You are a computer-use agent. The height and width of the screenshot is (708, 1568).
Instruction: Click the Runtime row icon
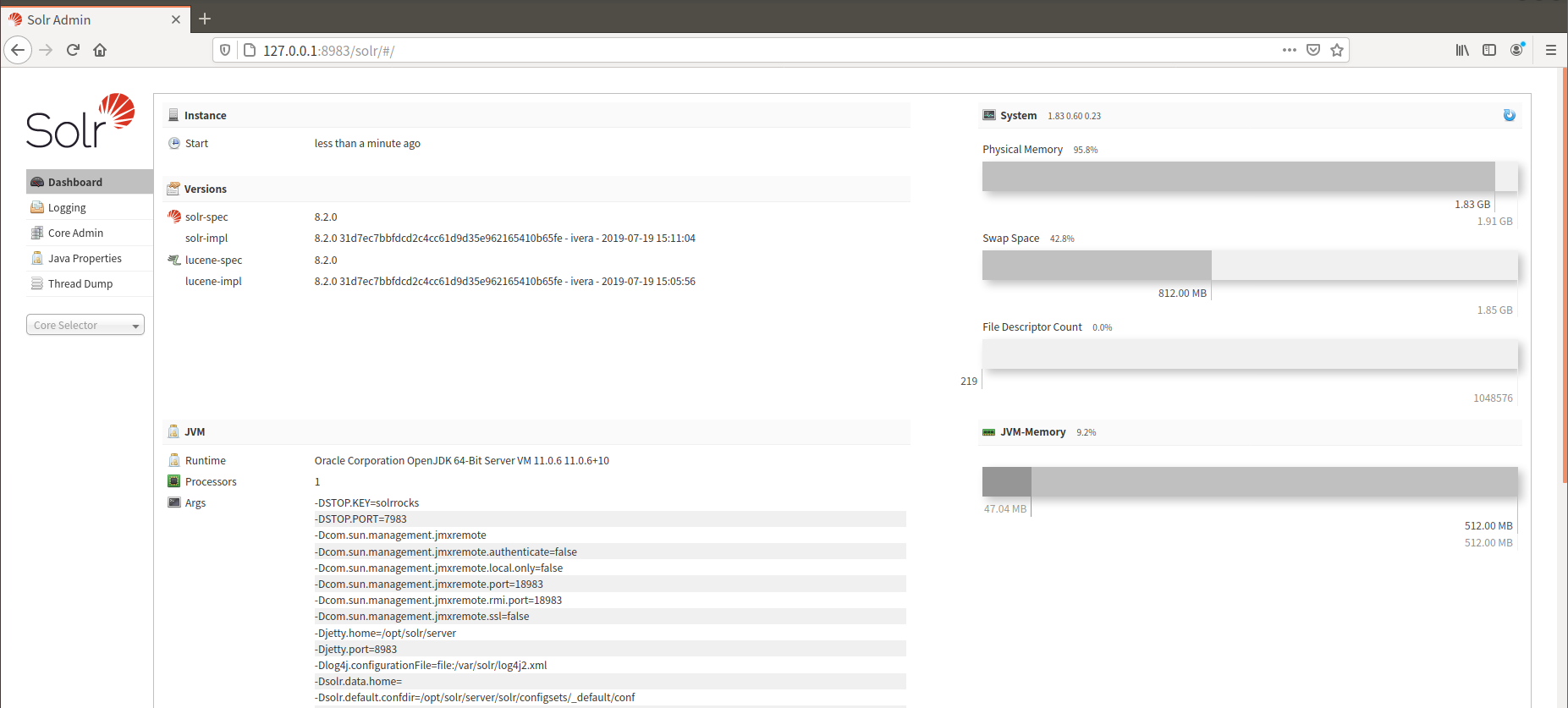tap(174, 460)
